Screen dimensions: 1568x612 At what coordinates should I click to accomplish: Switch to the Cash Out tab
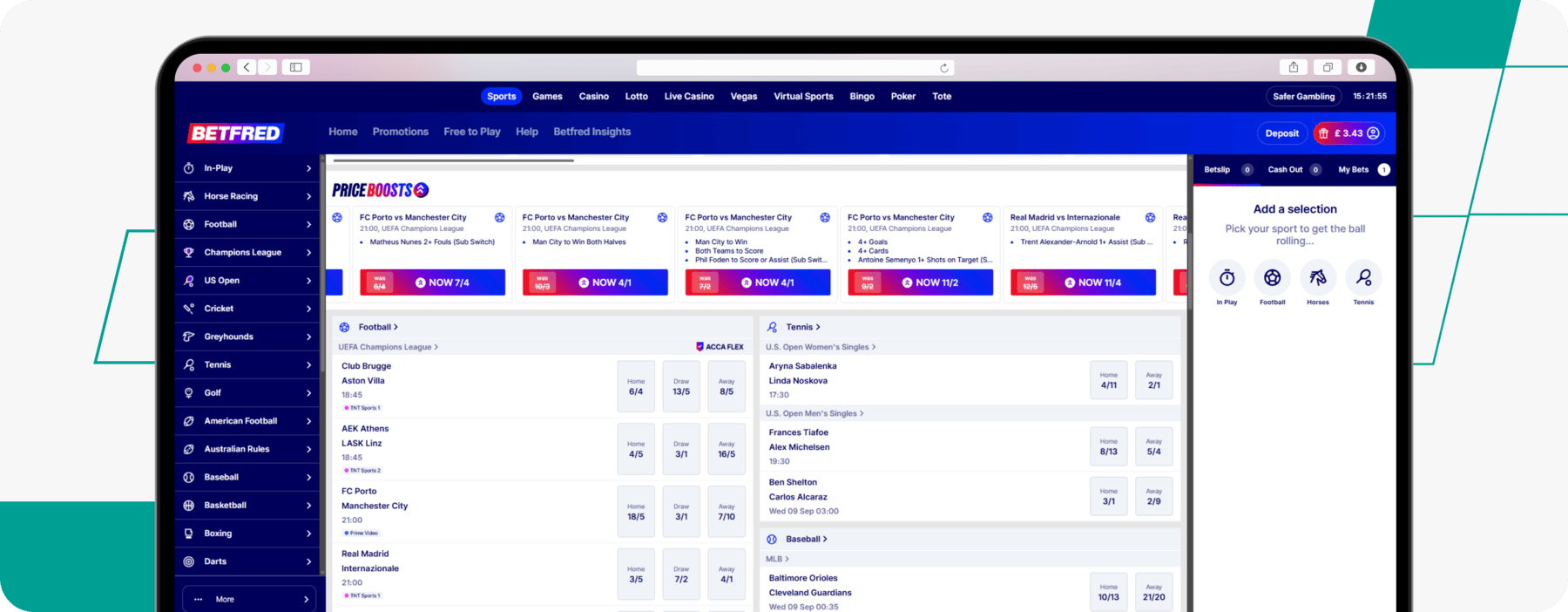point(1294,170)
